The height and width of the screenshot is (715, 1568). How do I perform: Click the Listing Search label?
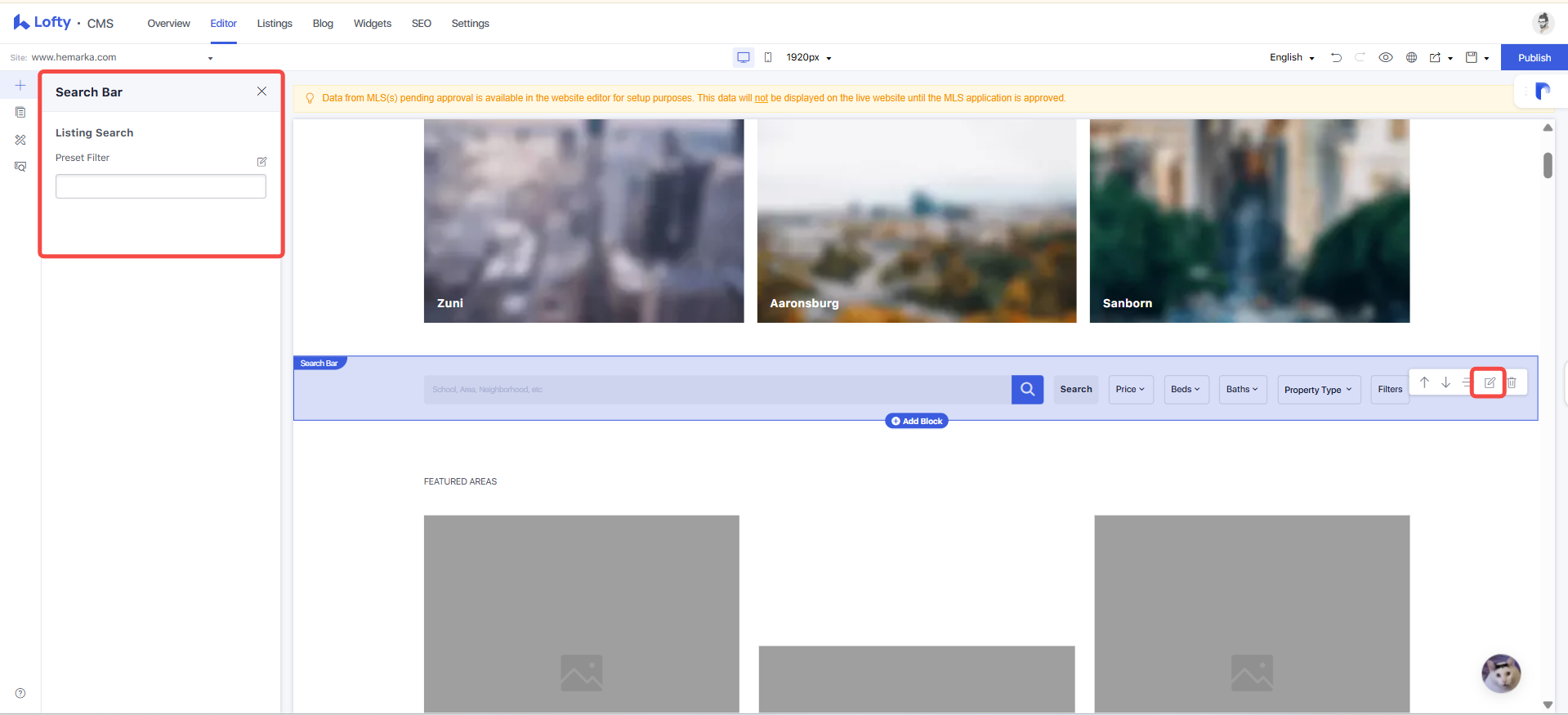[x=94, y=132]
